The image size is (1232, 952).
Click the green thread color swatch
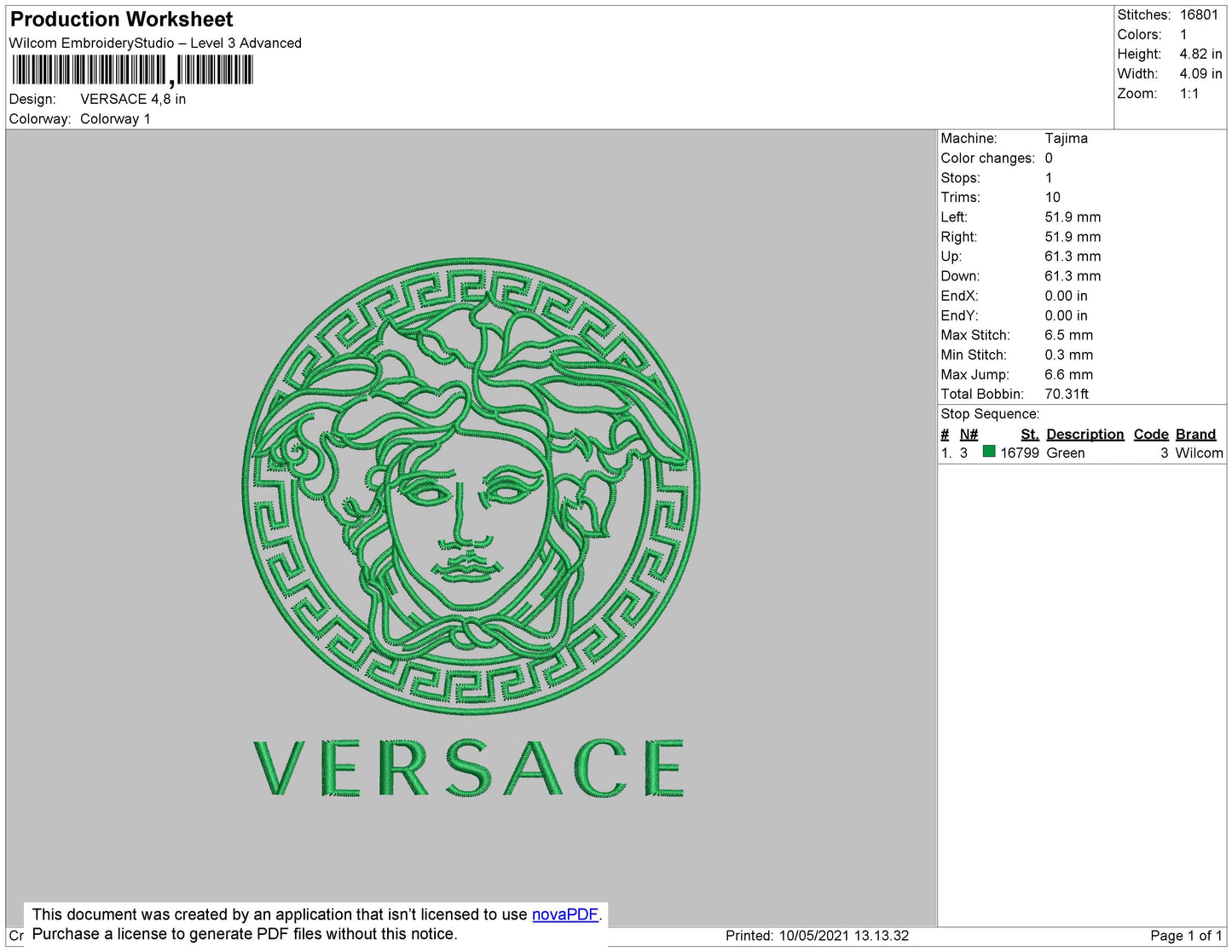point(989,452)
